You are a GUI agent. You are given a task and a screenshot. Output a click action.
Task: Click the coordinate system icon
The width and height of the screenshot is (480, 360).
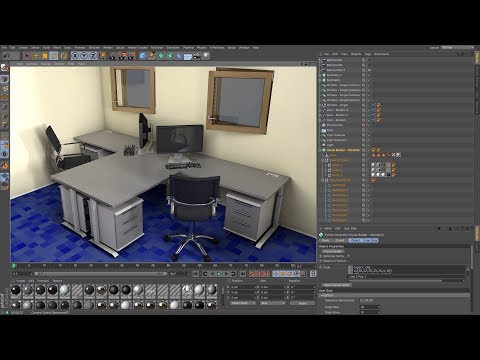[x=102, y=56]
